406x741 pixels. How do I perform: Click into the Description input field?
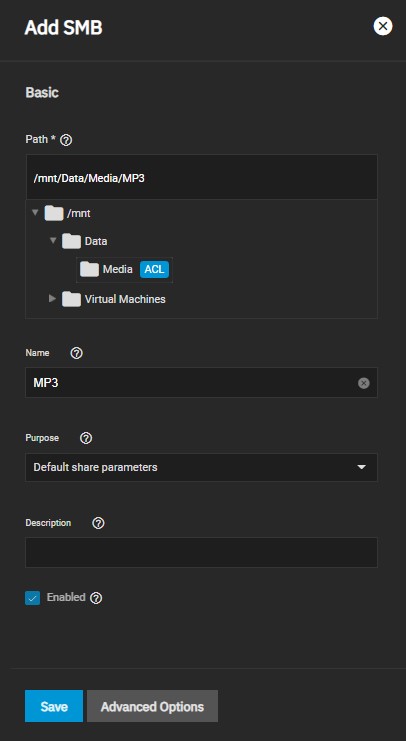coord(201,552)
